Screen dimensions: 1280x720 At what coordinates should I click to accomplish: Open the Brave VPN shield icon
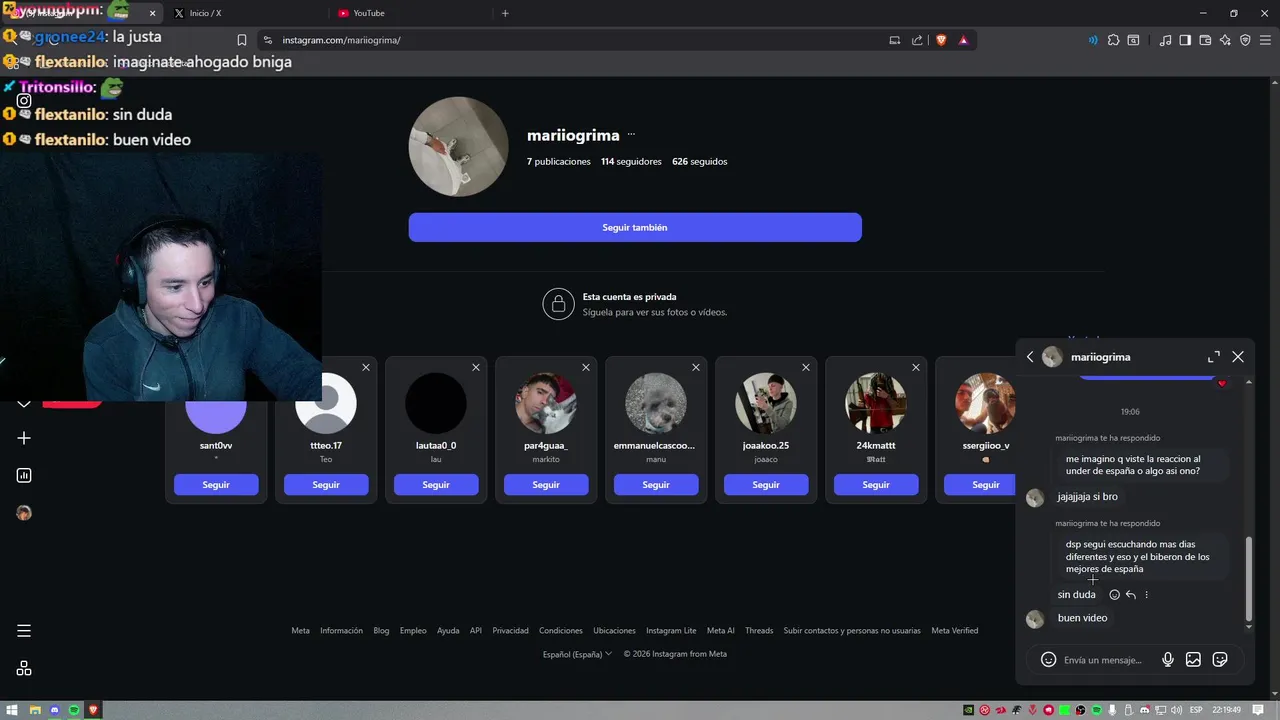(1245, 40)
